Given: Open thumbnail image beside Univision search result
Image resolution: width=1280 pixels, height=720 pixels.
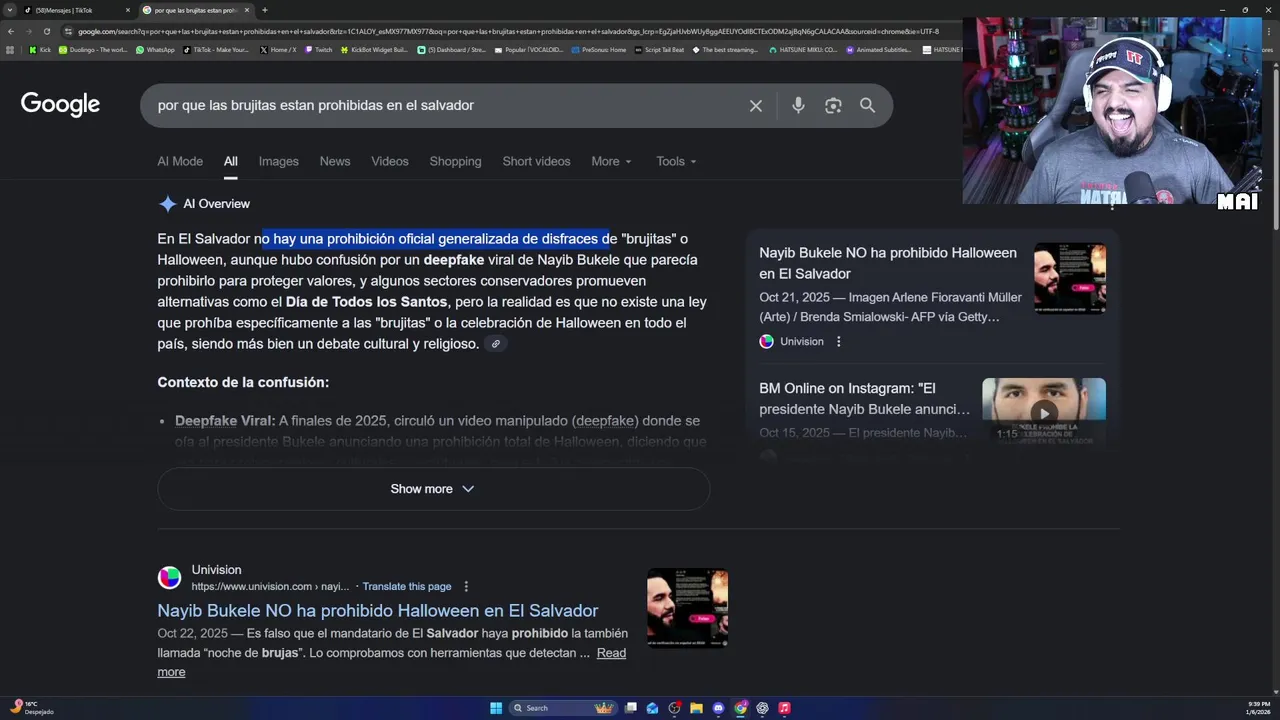Looking at the screenshot, I should [x=688, y=608].
